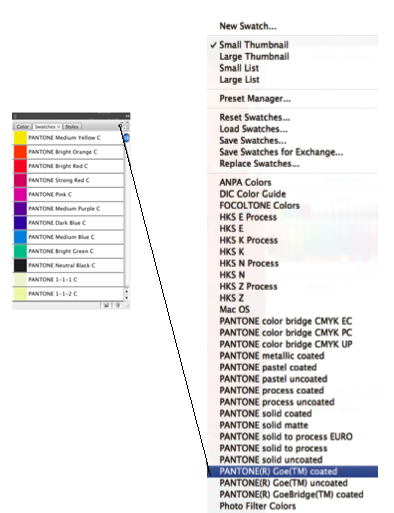
Task: Load PANTONE metallic coated library
Action: 272,356
